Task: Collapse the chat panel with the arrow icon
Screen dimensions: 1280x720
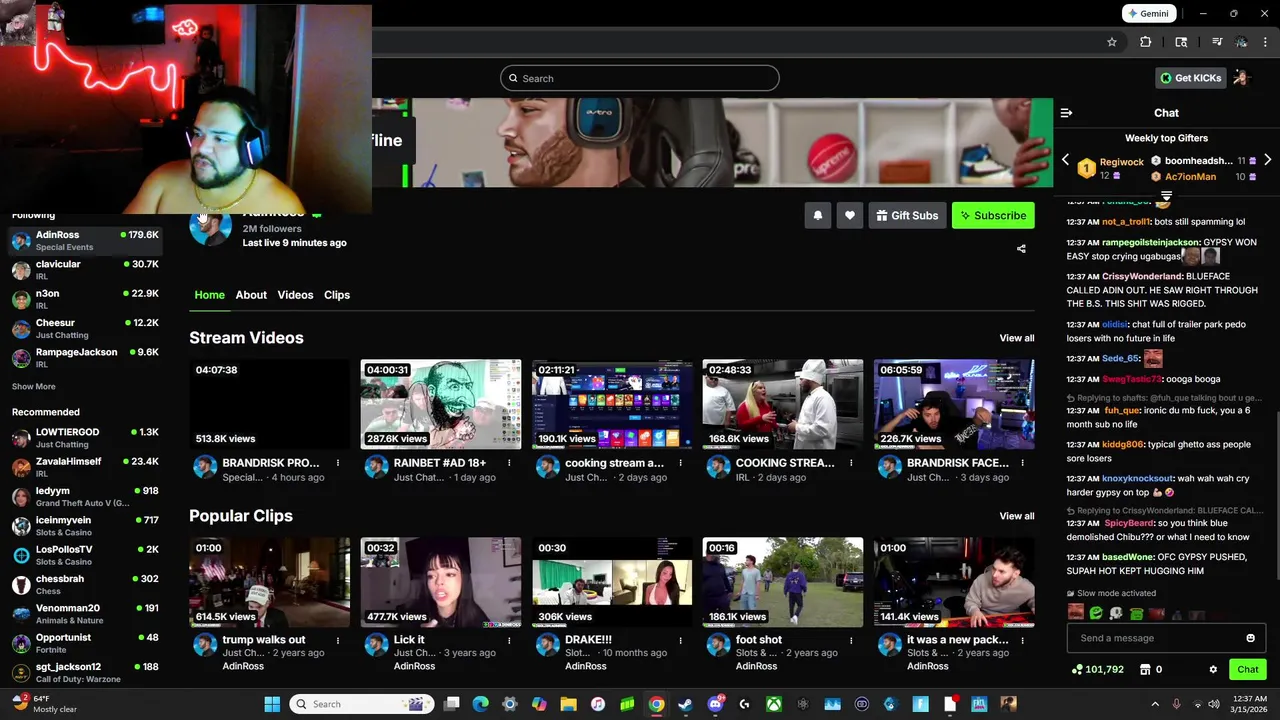Action: point(1066,113)
